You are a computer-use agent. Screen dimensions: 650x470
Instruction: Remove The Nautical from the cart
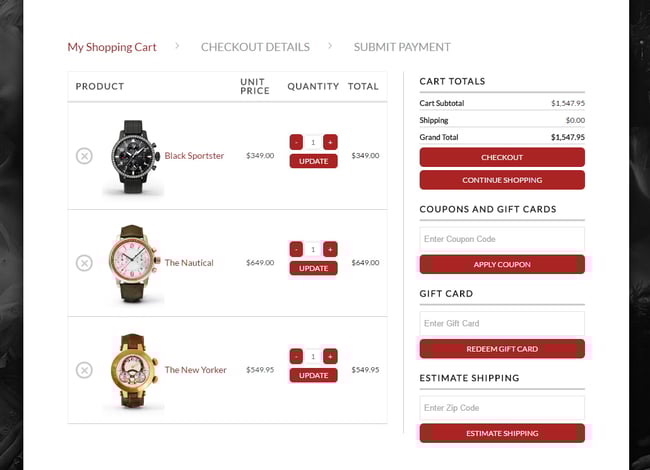(84, 263)
